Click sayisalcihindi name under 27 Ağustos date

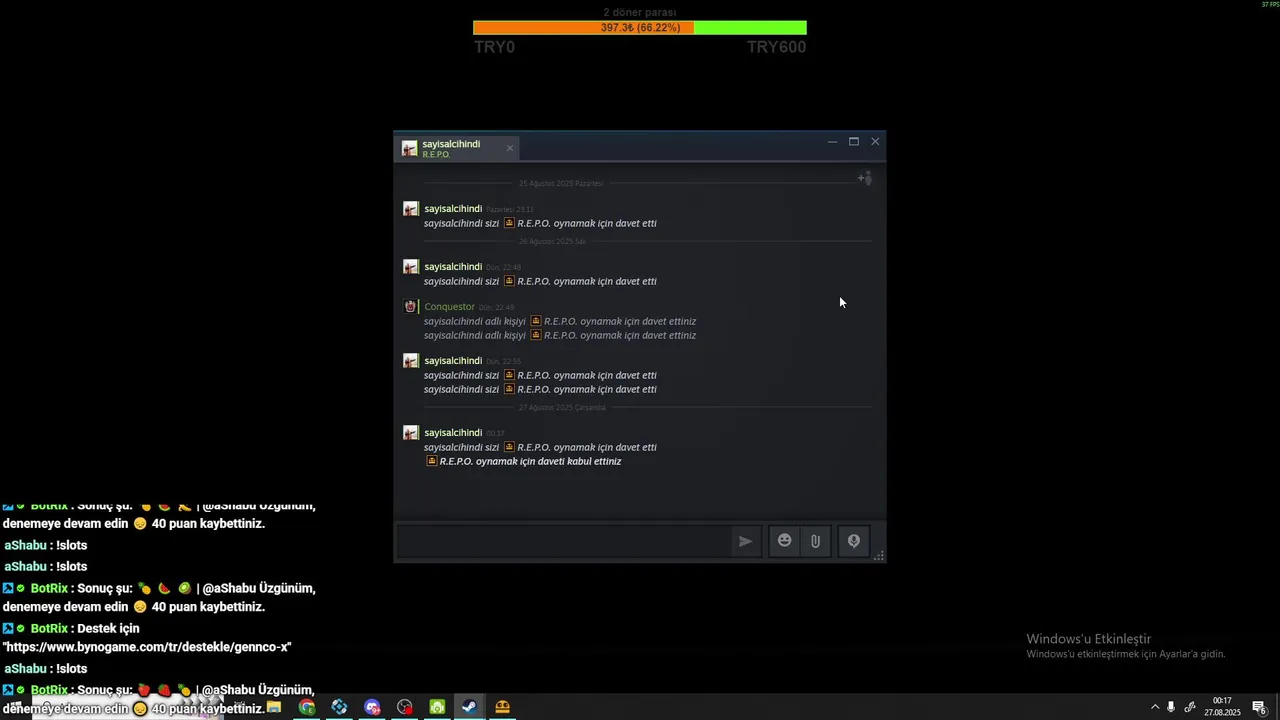[453, 433]
